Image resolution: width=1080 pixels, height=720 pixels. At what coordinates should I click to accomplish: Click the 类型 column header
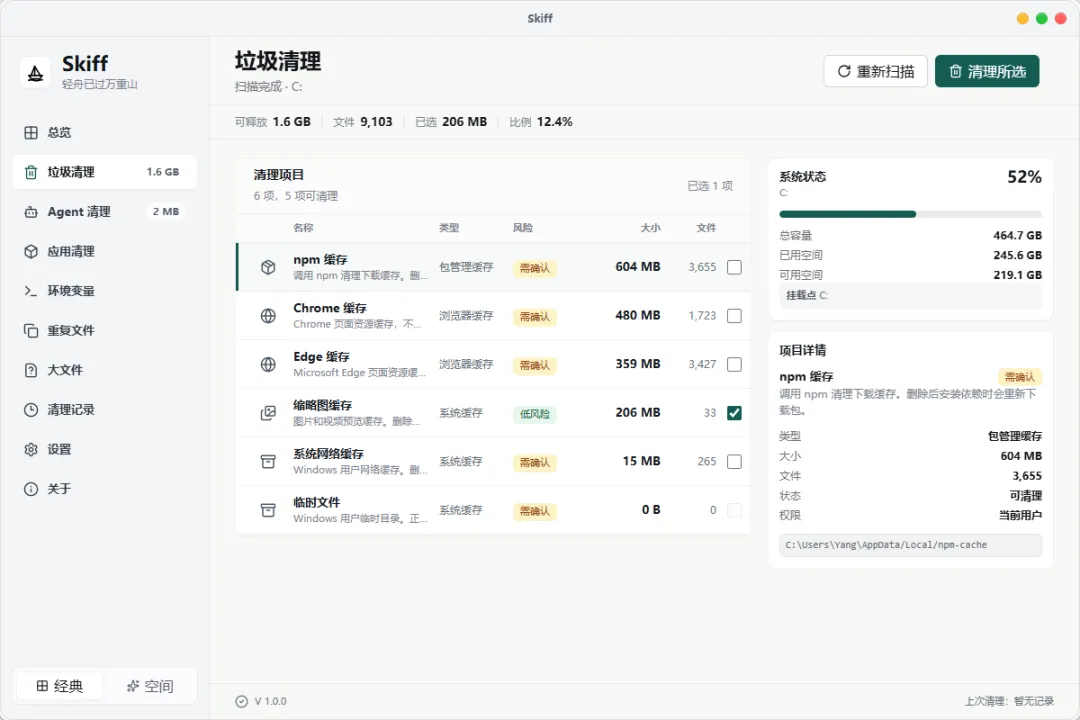(449, 228)
